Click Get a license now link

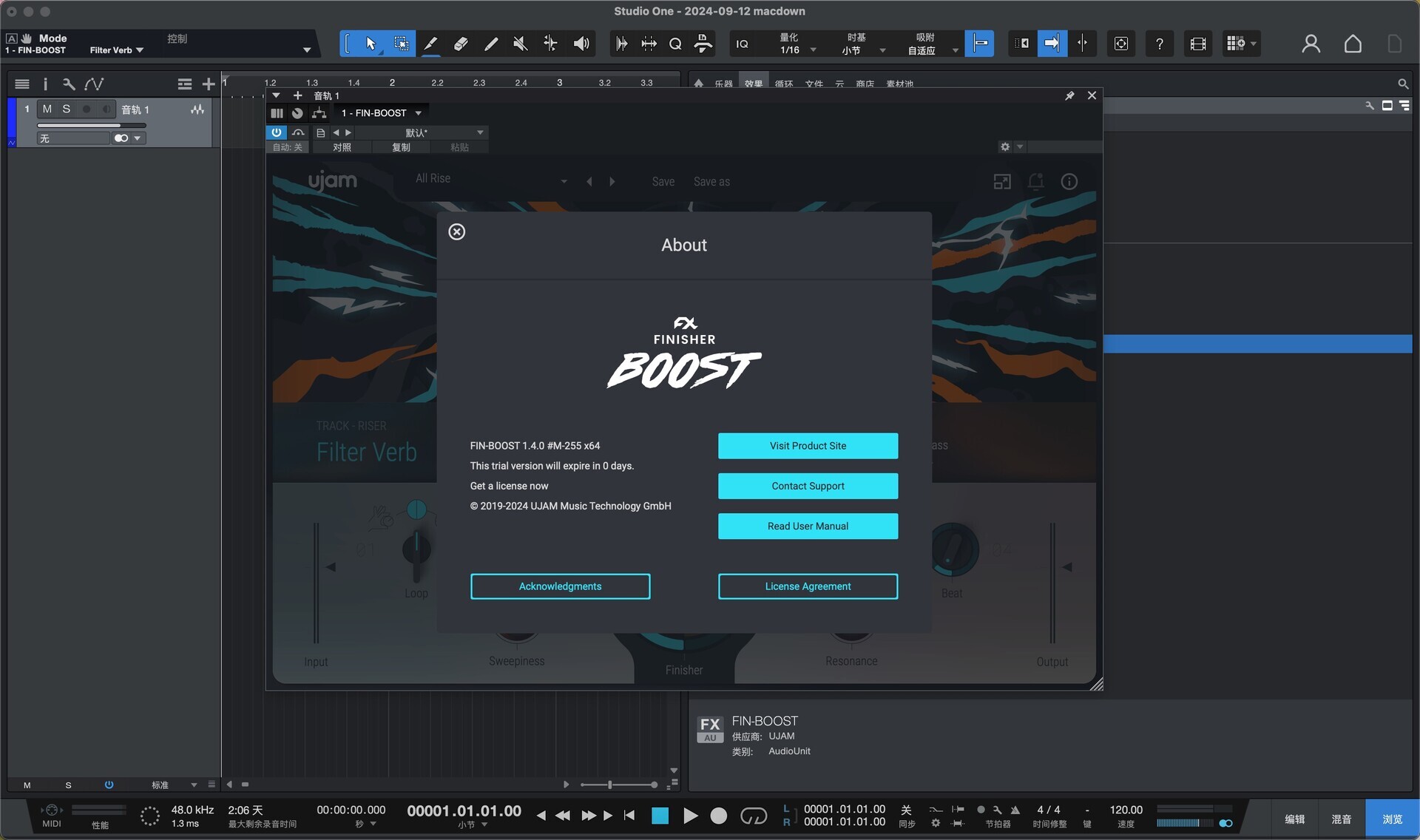tap(509, 486)
